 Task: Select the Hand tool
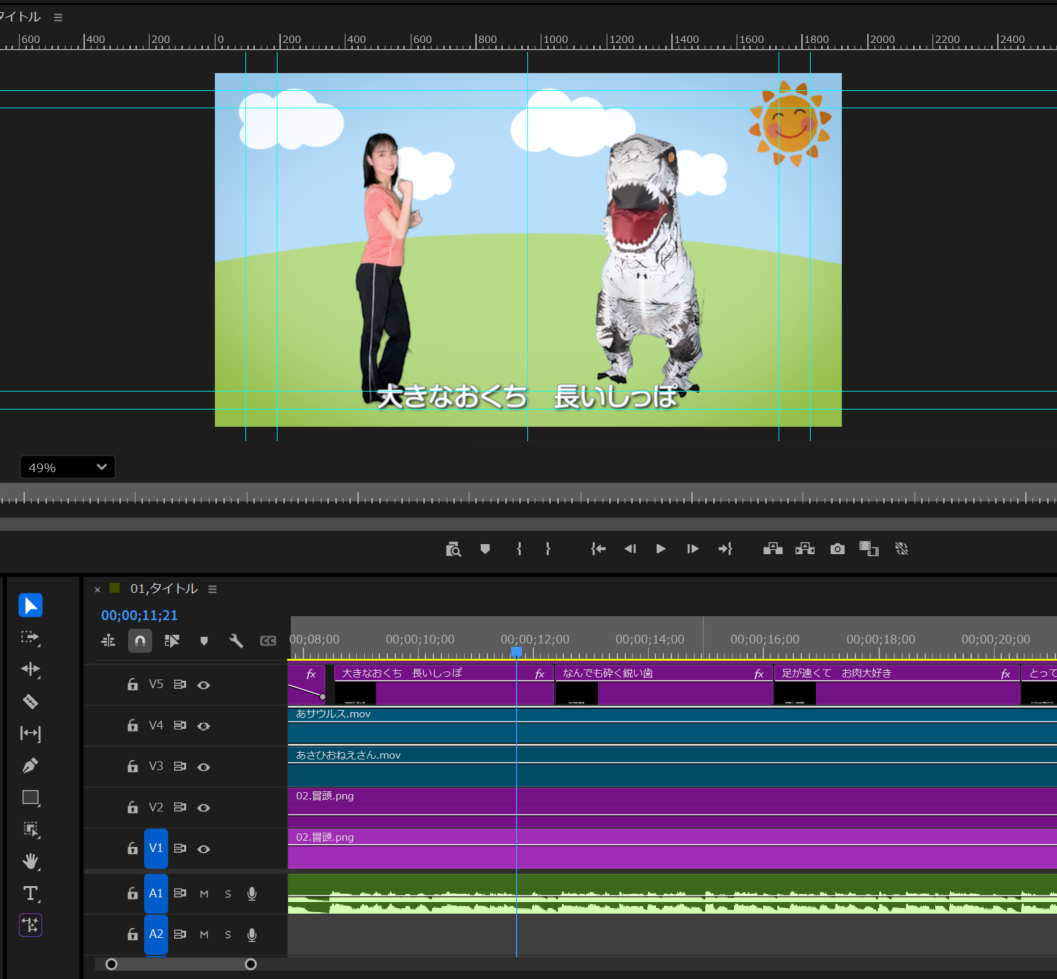coord(30,861)
